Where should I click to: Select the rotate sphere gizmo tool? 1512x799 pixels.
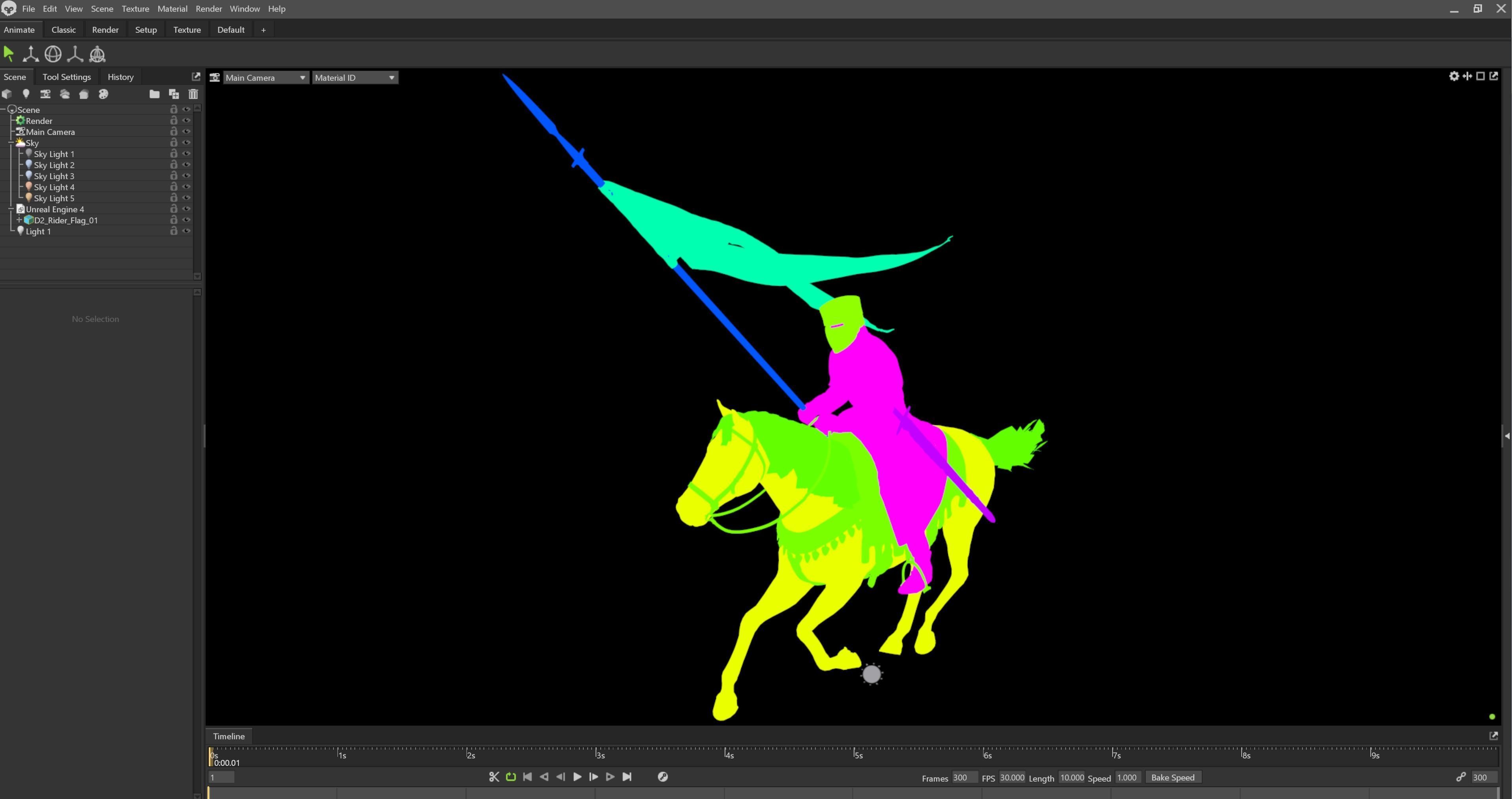(53, 54)
